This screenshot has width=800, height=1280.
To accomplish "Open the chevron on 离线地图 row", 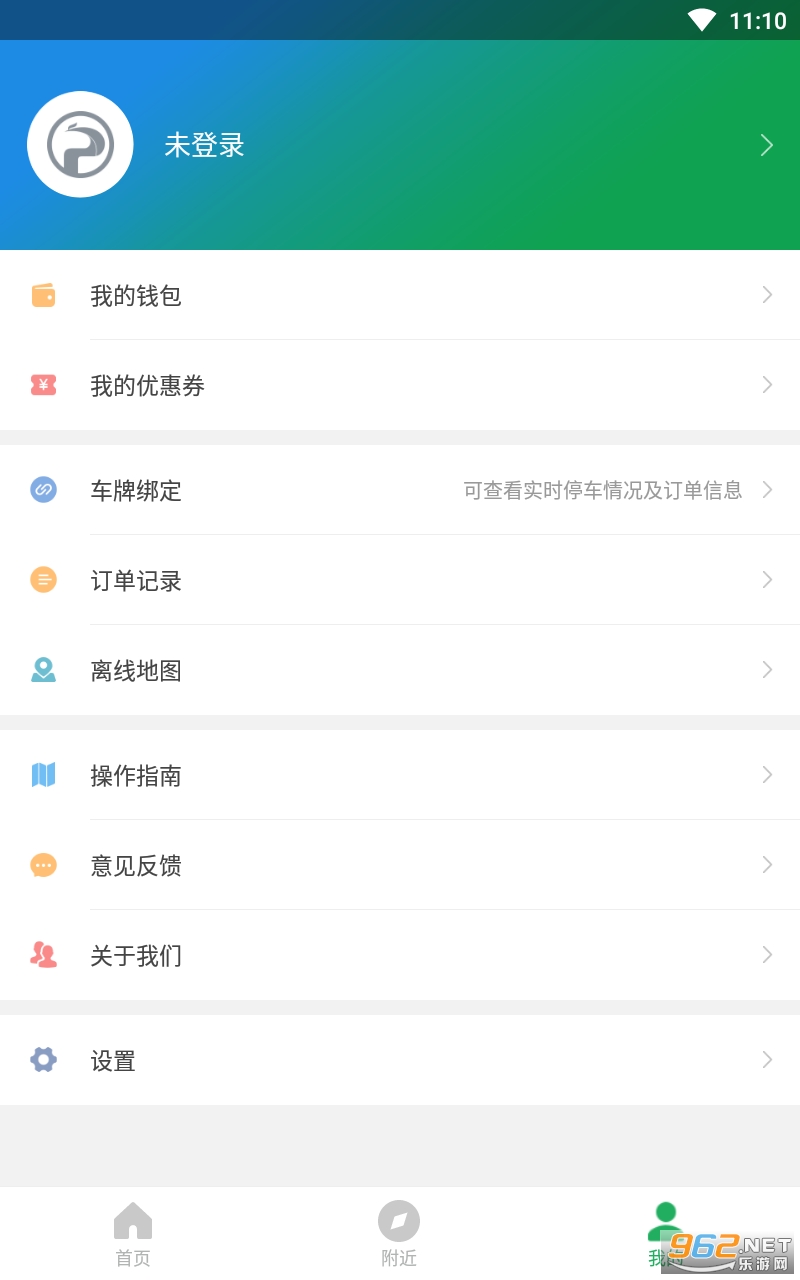I will tap(767, 670).
